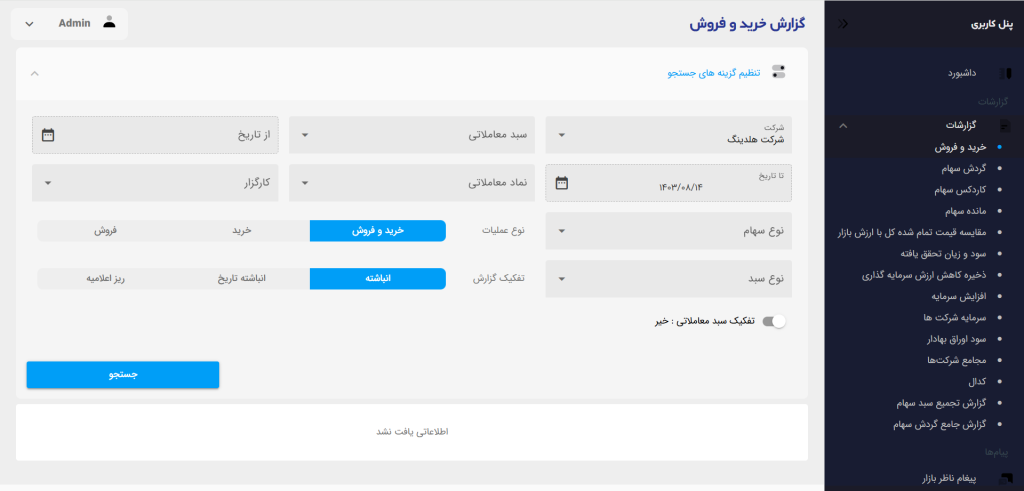Choose ریز اعلامیه report breakdown option
This screenshot has width=1024, height=491.
106,278
